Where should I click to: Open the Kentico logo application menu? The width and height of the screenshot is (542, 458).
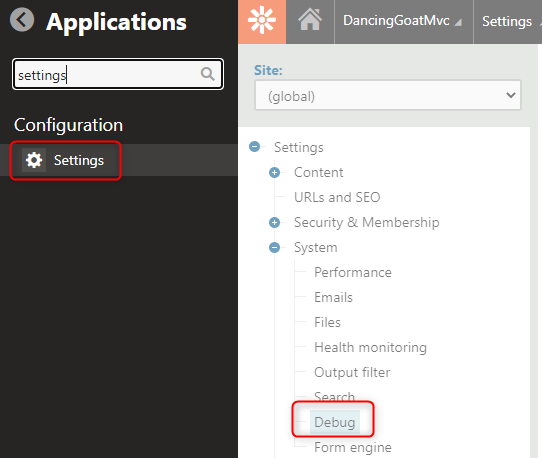[262, 21]
